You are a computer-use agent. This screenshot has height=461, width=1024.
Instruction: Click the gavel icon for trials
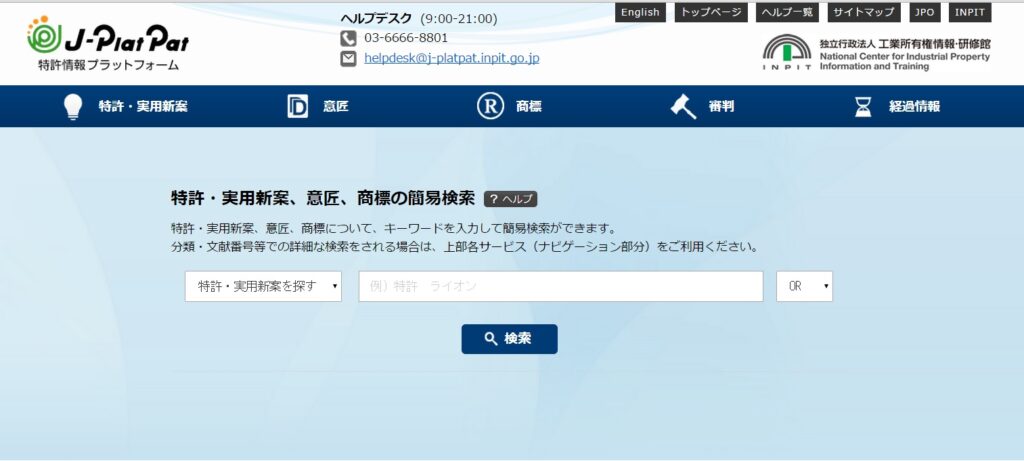tap(682, 106)
